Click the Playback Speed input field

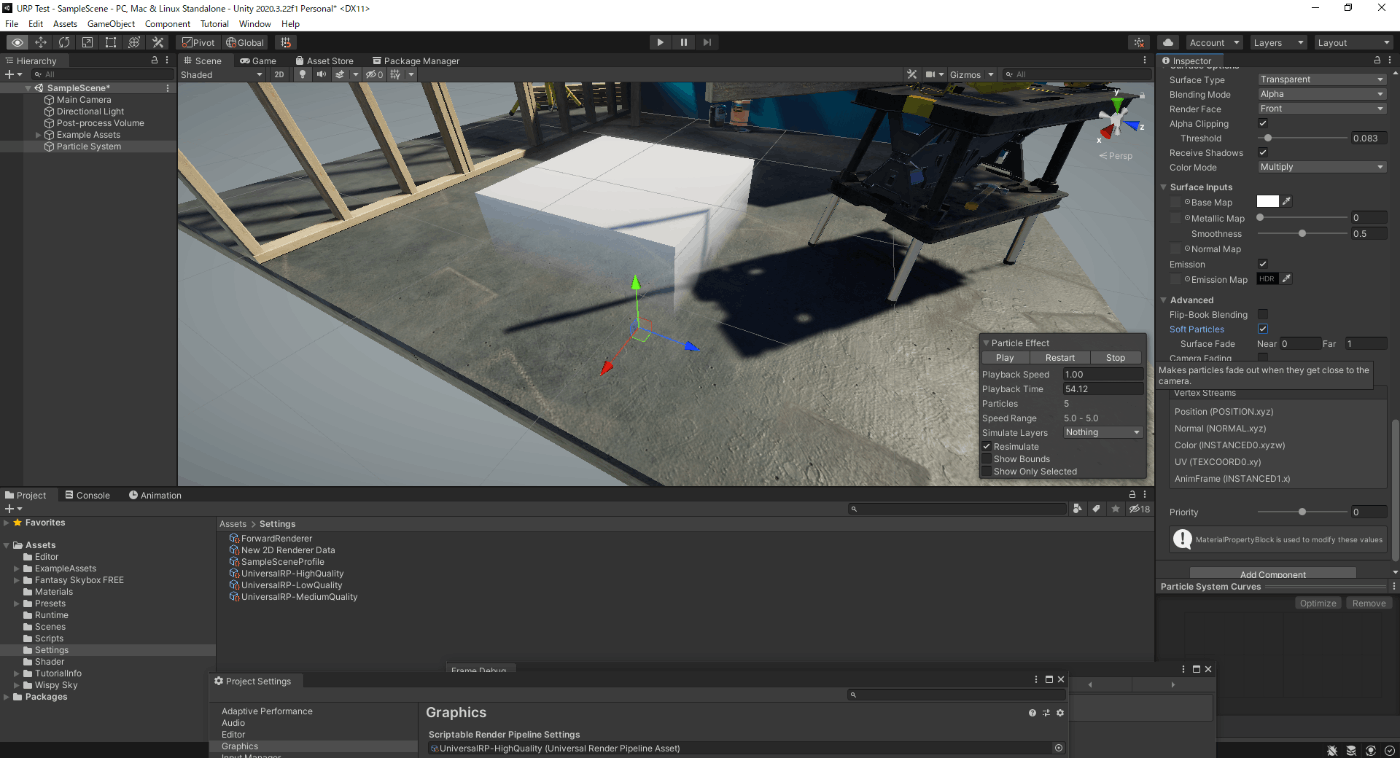click(1103, 374)
